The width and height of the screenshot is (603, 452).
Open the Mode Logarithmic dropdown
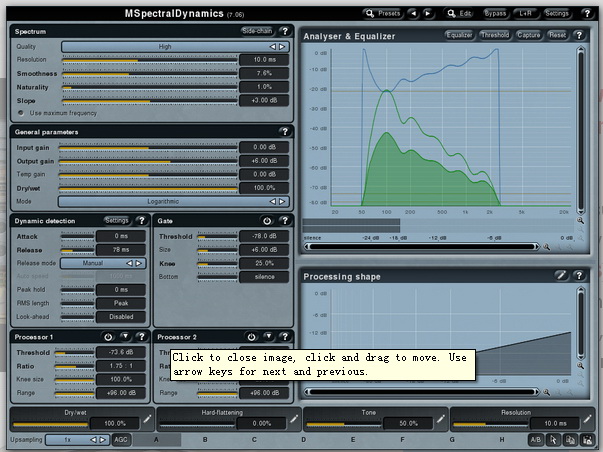point(173,201)
